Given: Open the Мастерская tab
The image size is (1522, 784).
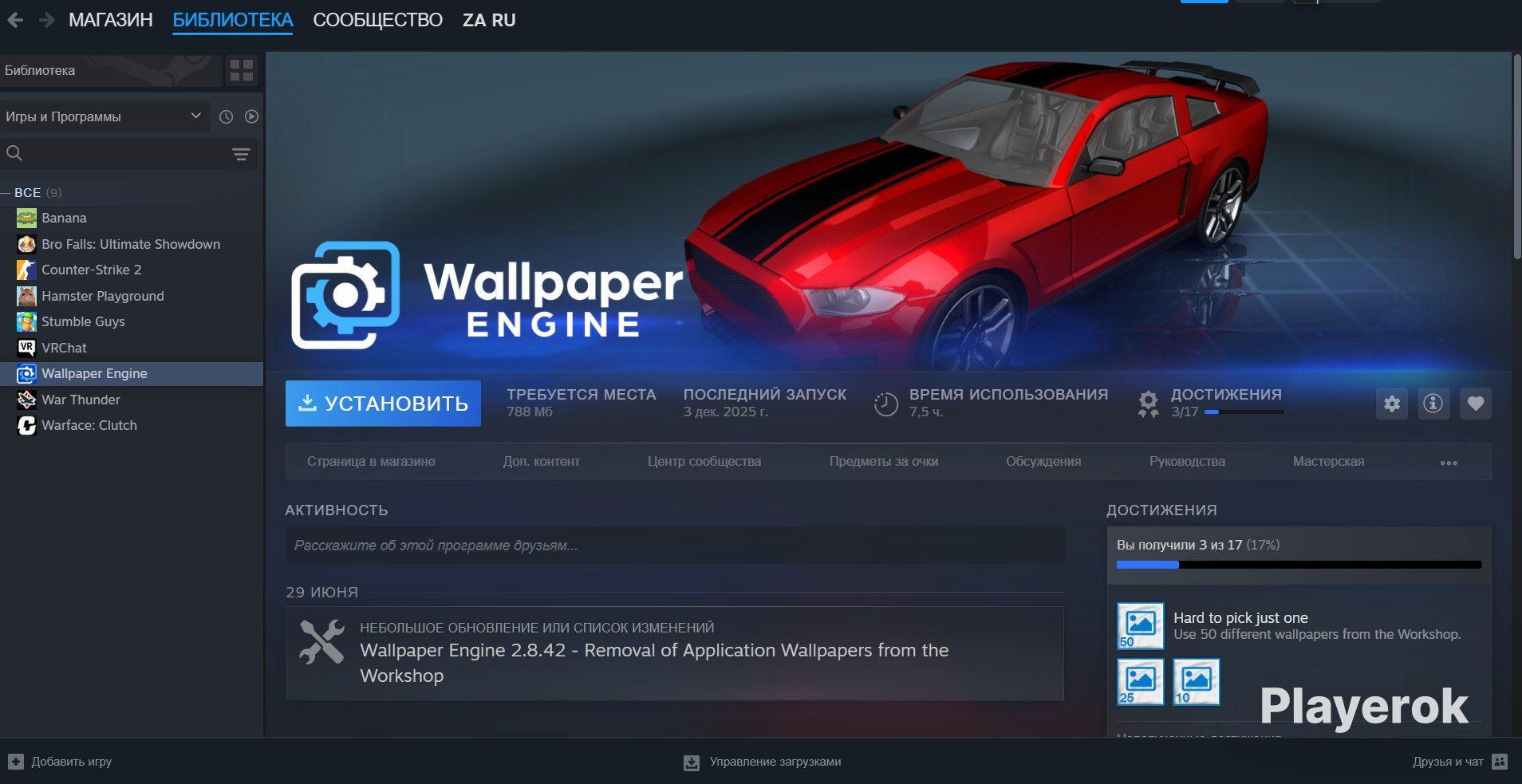Looking at the screenshot, I should [x=1328, y=461].
